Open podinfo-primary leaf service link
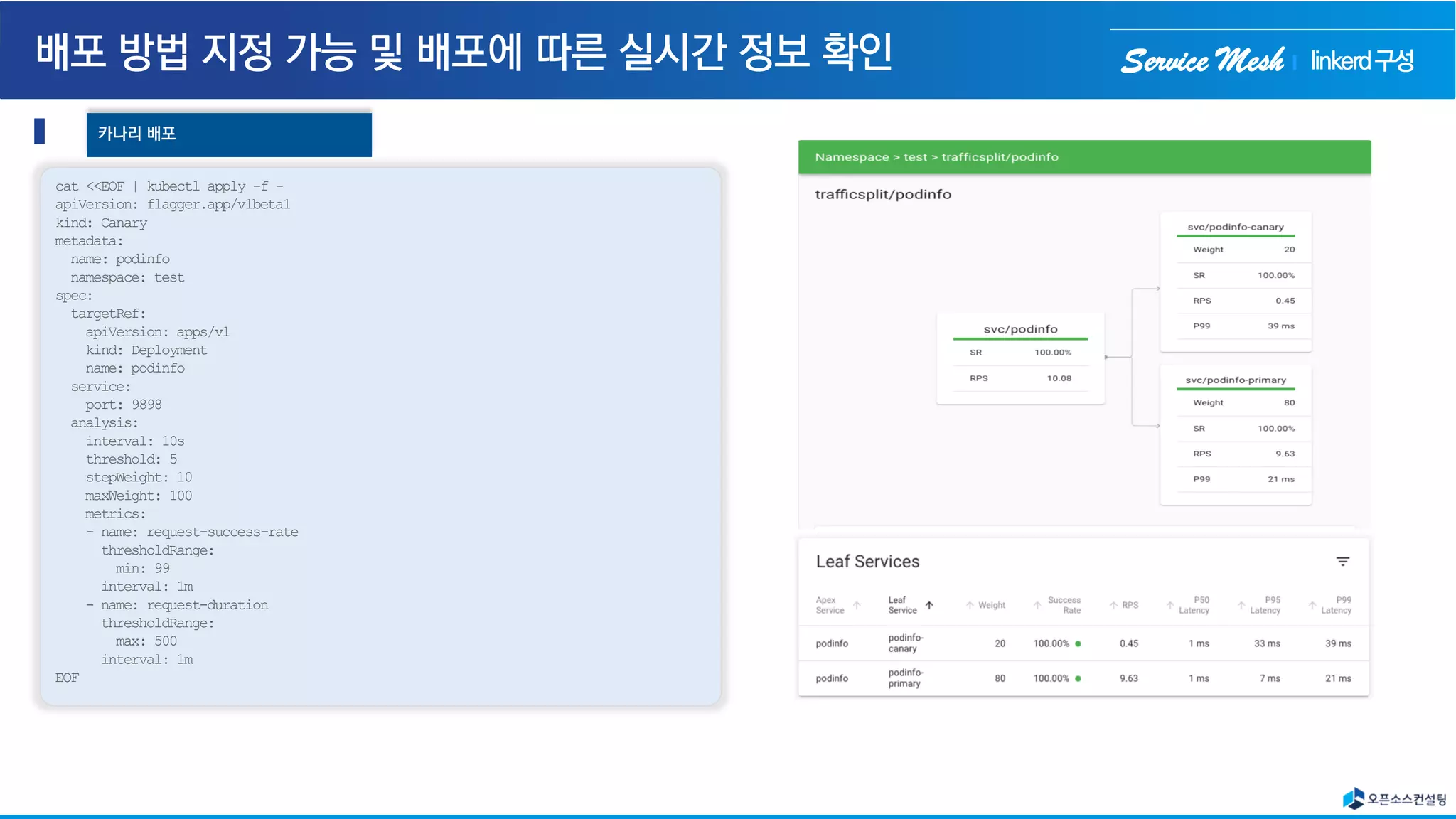This screenshot has height=819, width=1456. (905, 678)
